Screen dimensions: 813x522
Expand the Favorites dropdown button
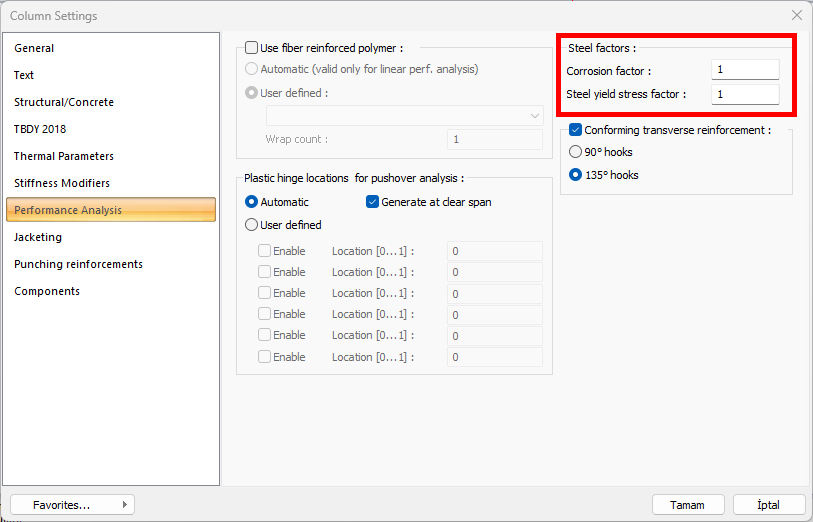72,505
